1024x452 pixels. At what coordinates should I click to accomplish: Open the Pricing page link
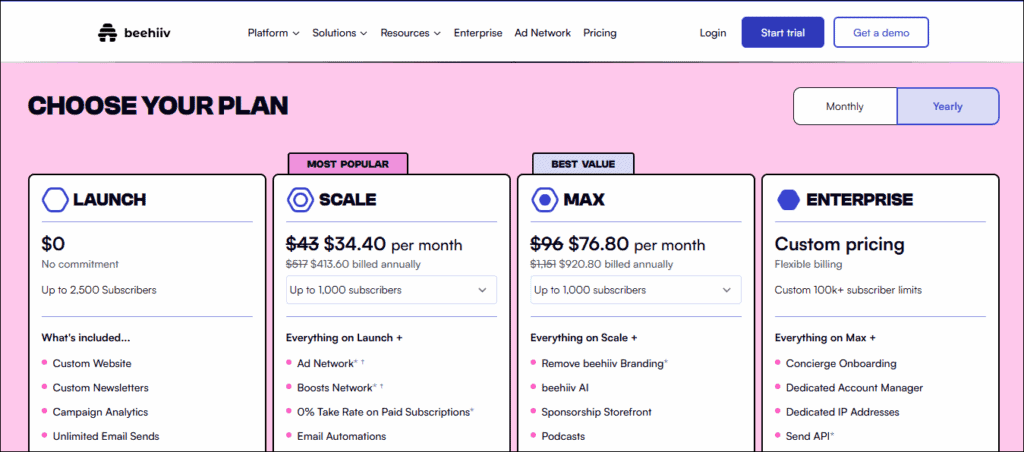pyautogui.click(x=600, y=33)
